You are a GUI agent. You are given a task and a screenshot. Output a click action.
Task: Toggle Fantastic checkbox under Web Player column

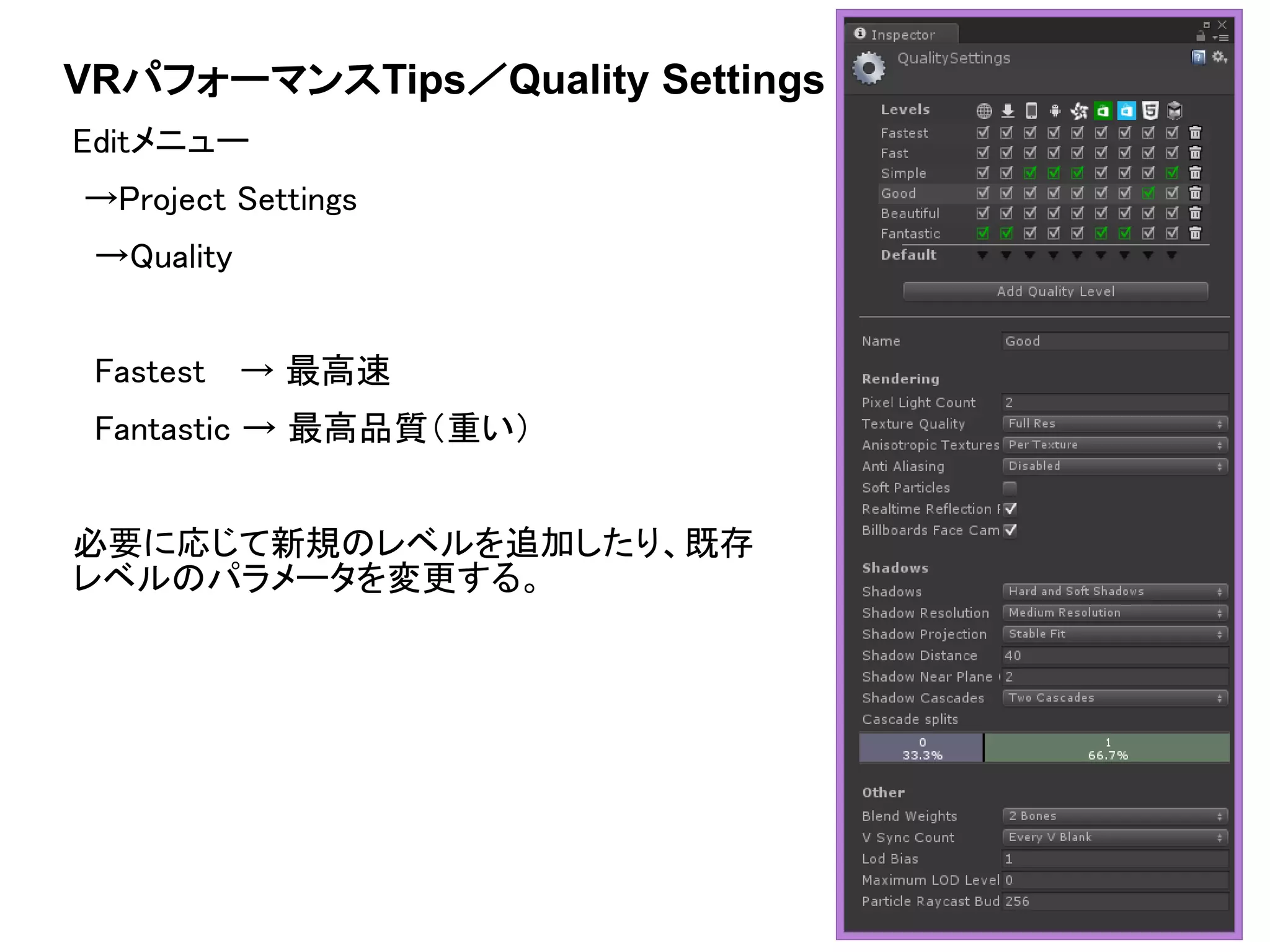click(x=983, y=233)
